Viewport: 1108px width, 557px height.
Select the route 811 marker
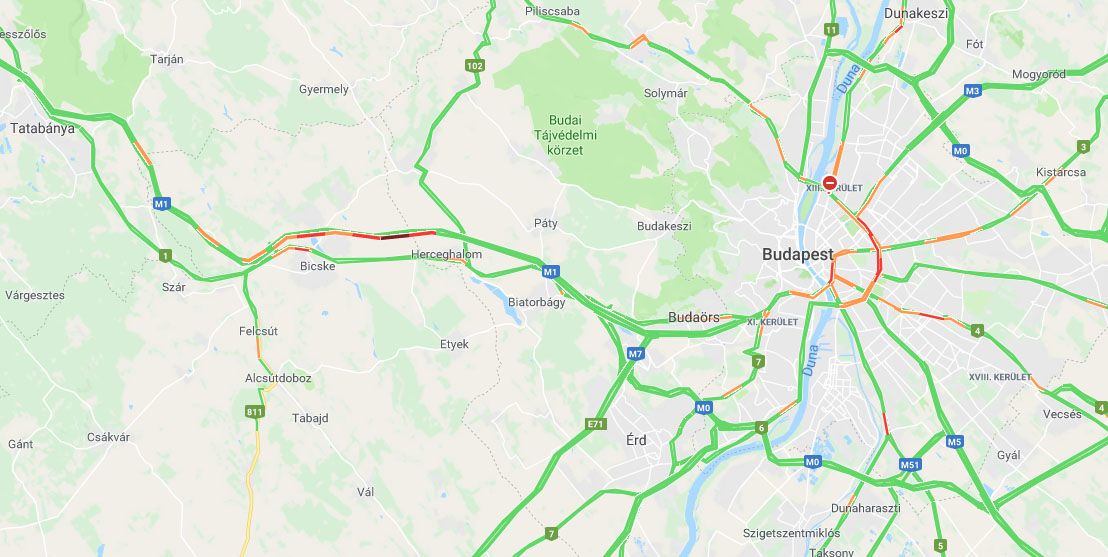click(254, 411)
